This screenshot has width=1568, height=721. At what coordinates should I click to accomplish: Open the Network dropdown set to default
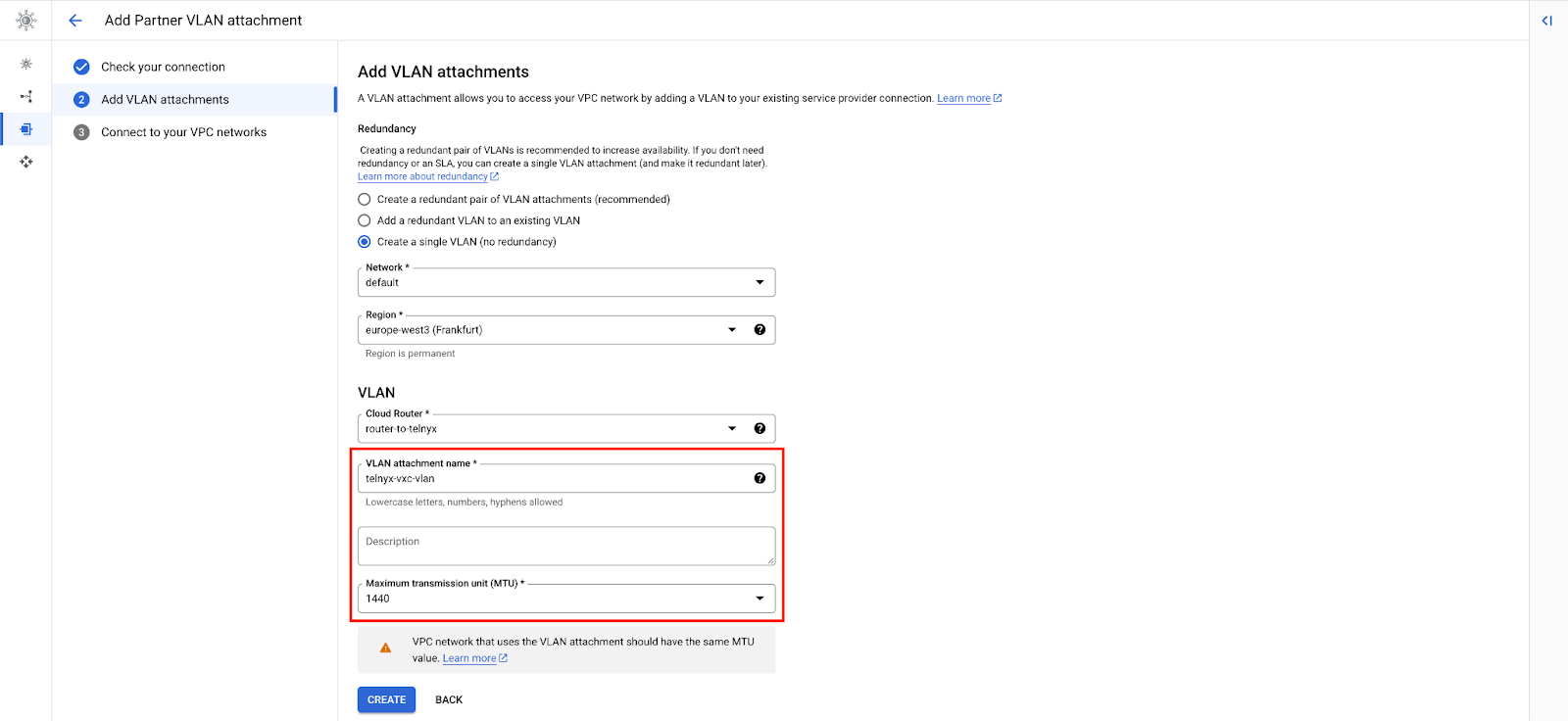(566, 282)
